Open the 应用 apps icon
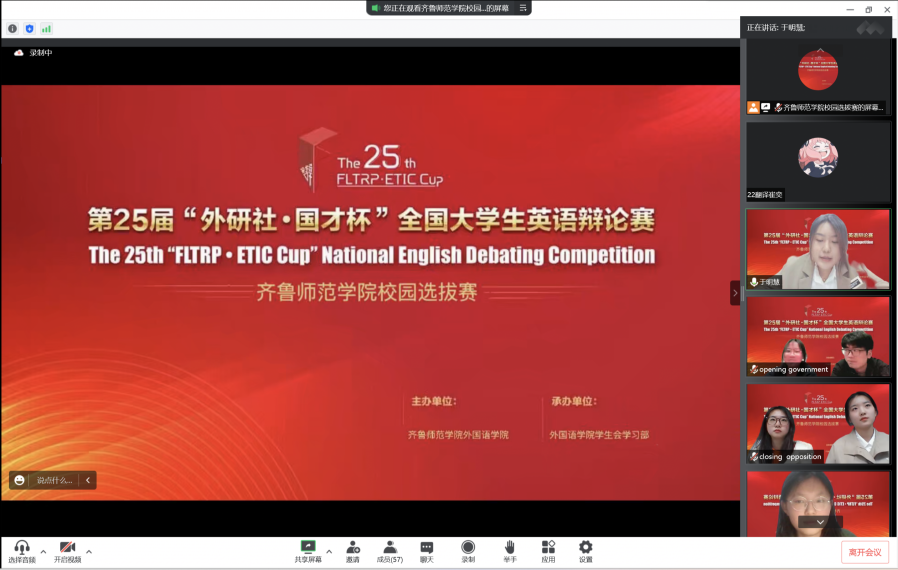Viewport: 898px width, 570px height. coord(548,550)
